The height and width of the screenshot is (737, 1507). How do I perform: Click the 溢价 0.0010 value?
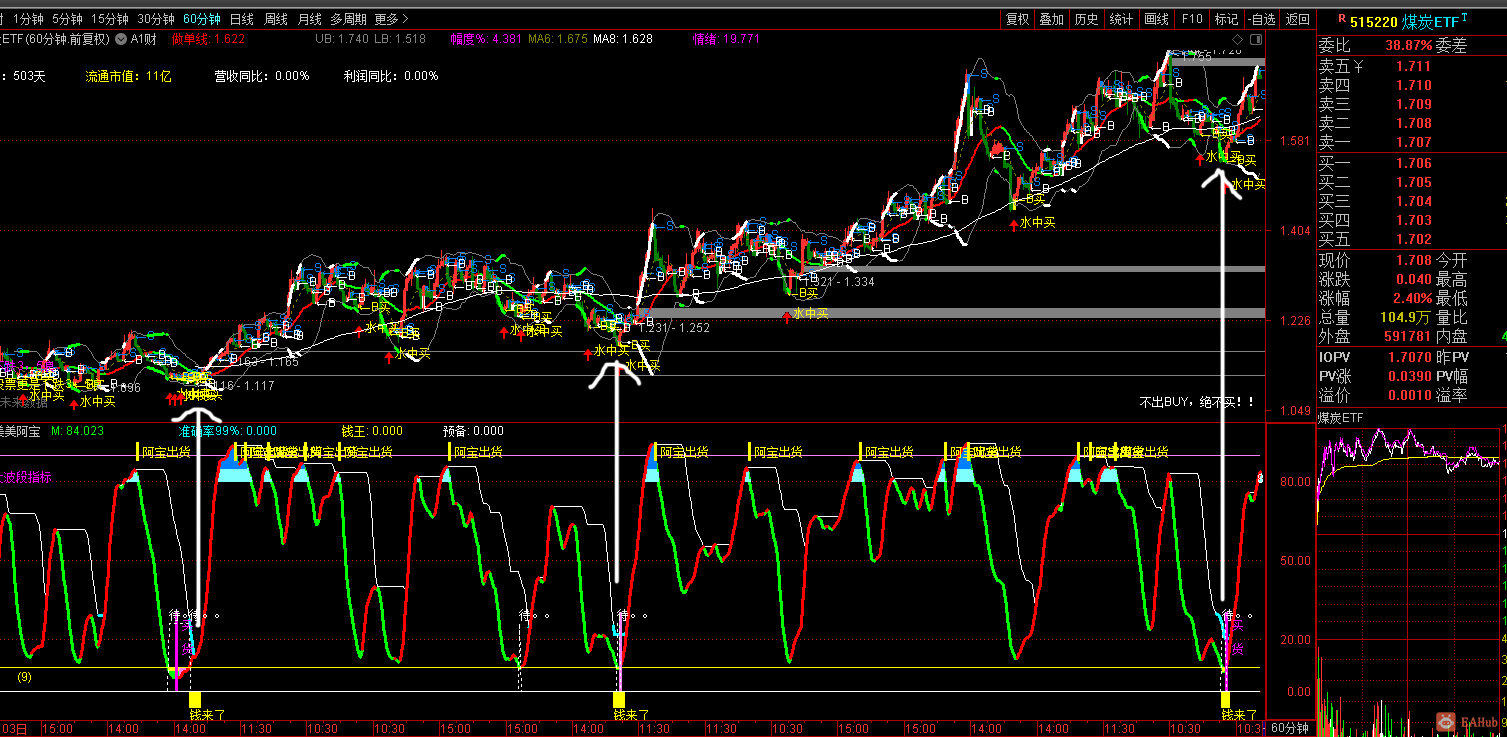pos(1410,395)
